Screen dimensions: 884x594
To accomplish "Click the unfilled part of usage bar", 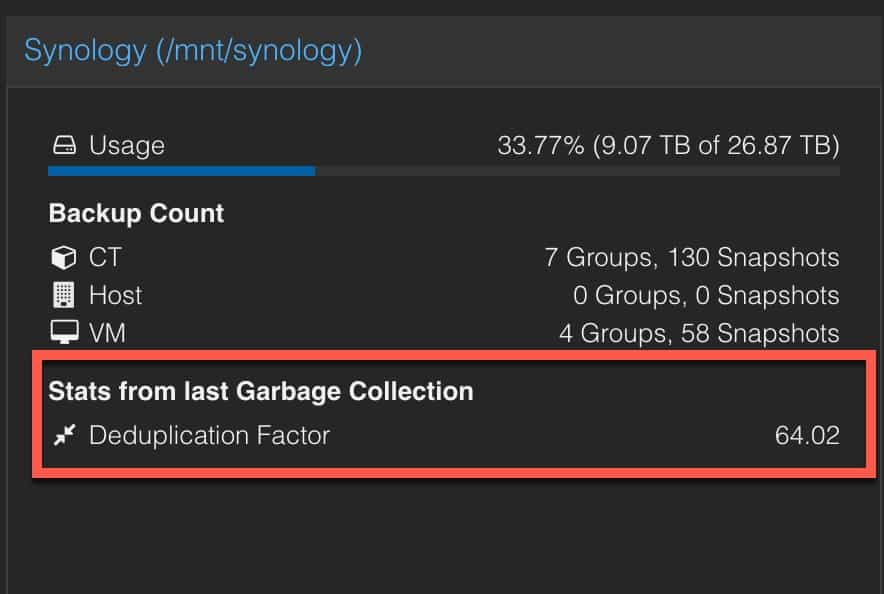I will (x=577, y=171).
